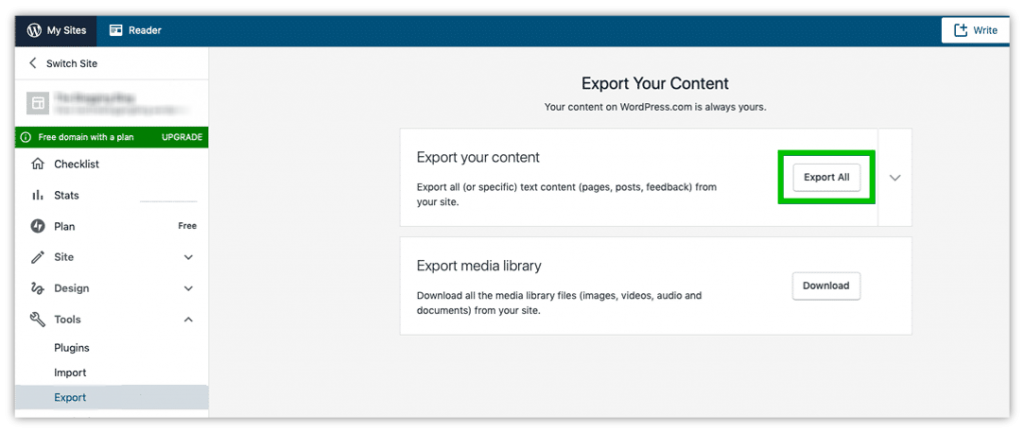The image size is (1024, 433).
Task: Click the back arrow beside Switch Site
Action: point(33,63)
